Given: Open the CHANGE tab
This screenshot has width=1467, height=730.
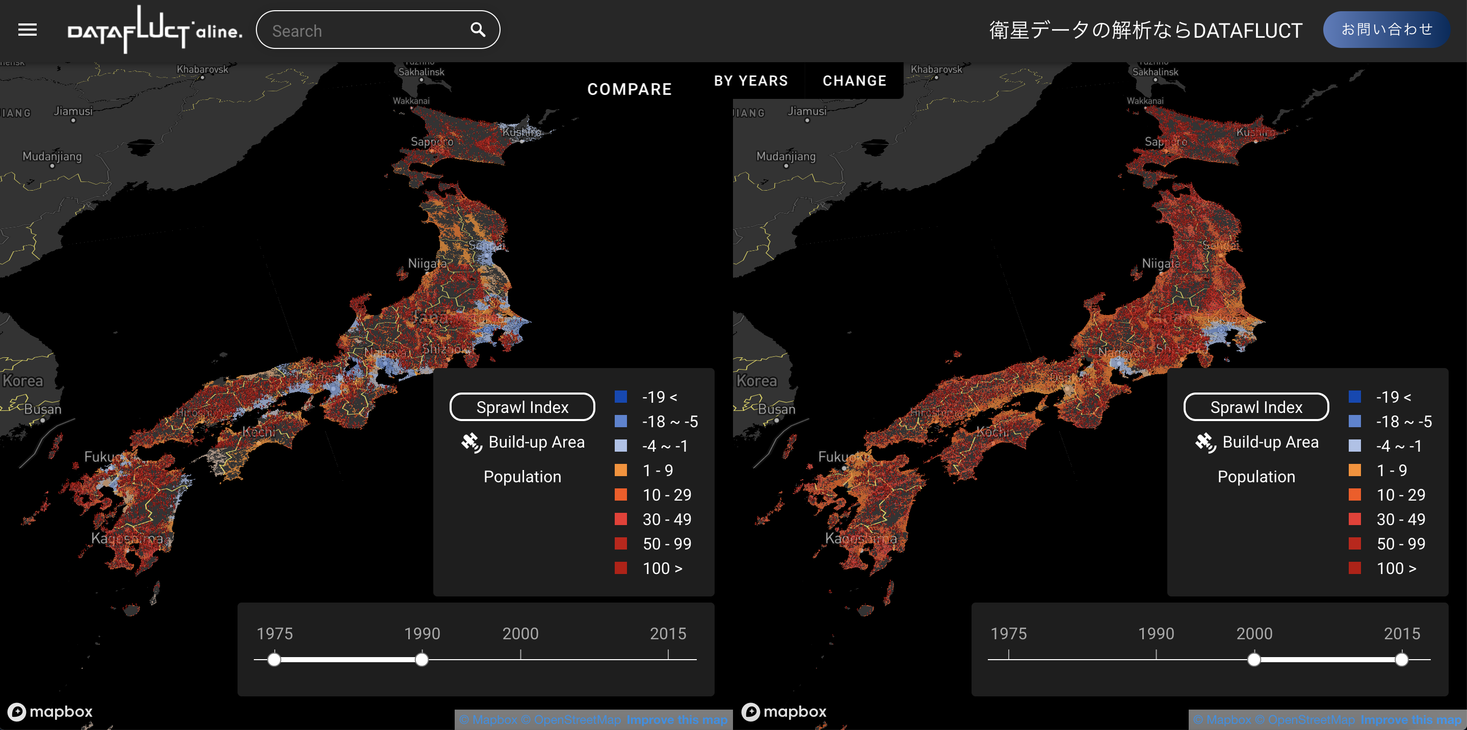Looking at the screenshot, I should click(854, 81).
